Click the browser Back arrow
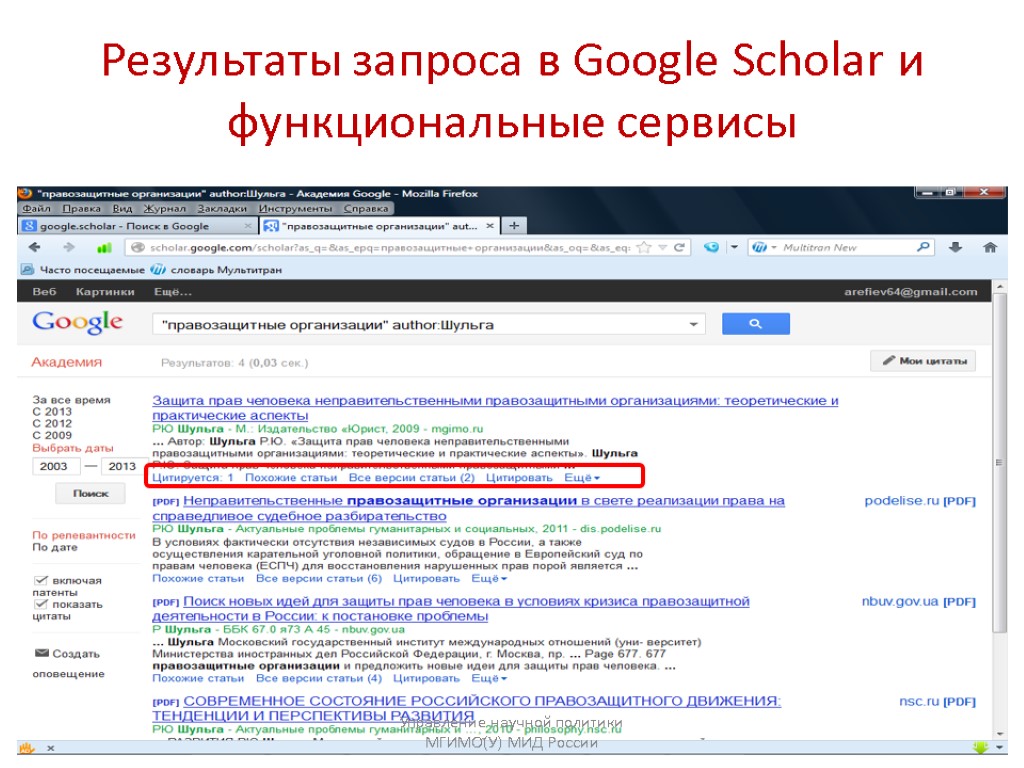The width and height of the screenshot is (1024, 768). tap(35, 247)
